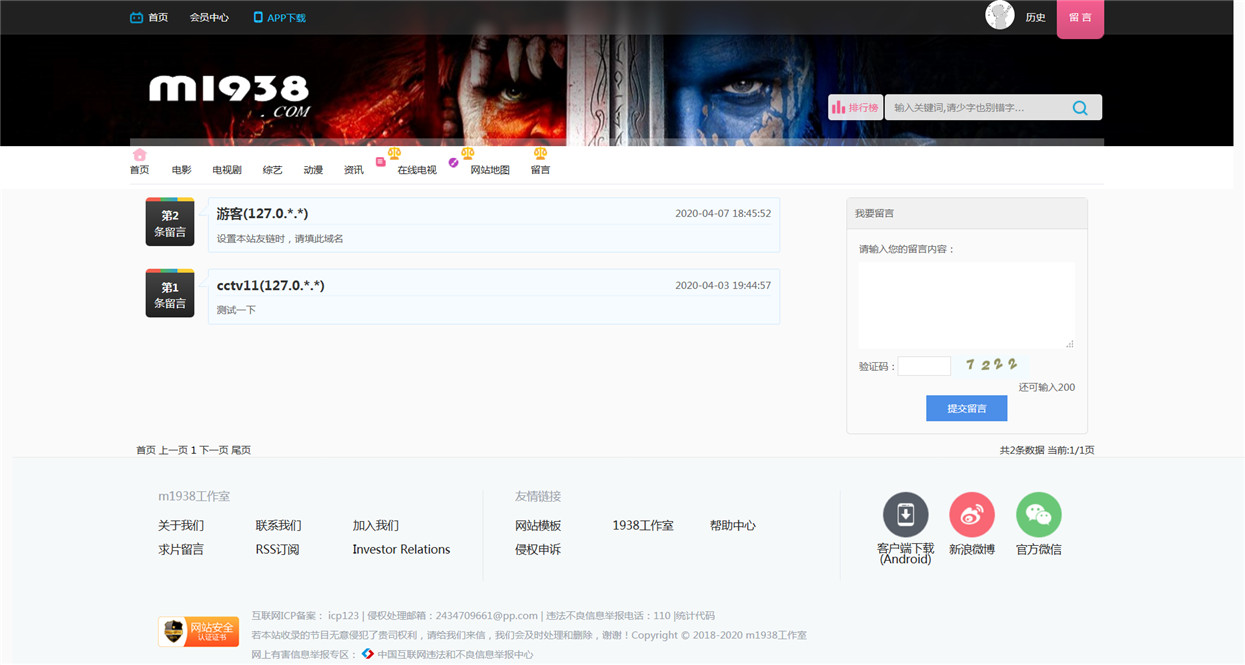Screen dimensions: 1245x665
Task: Click the pink 留言 button at top right
Action: [x=1080, y=19]
